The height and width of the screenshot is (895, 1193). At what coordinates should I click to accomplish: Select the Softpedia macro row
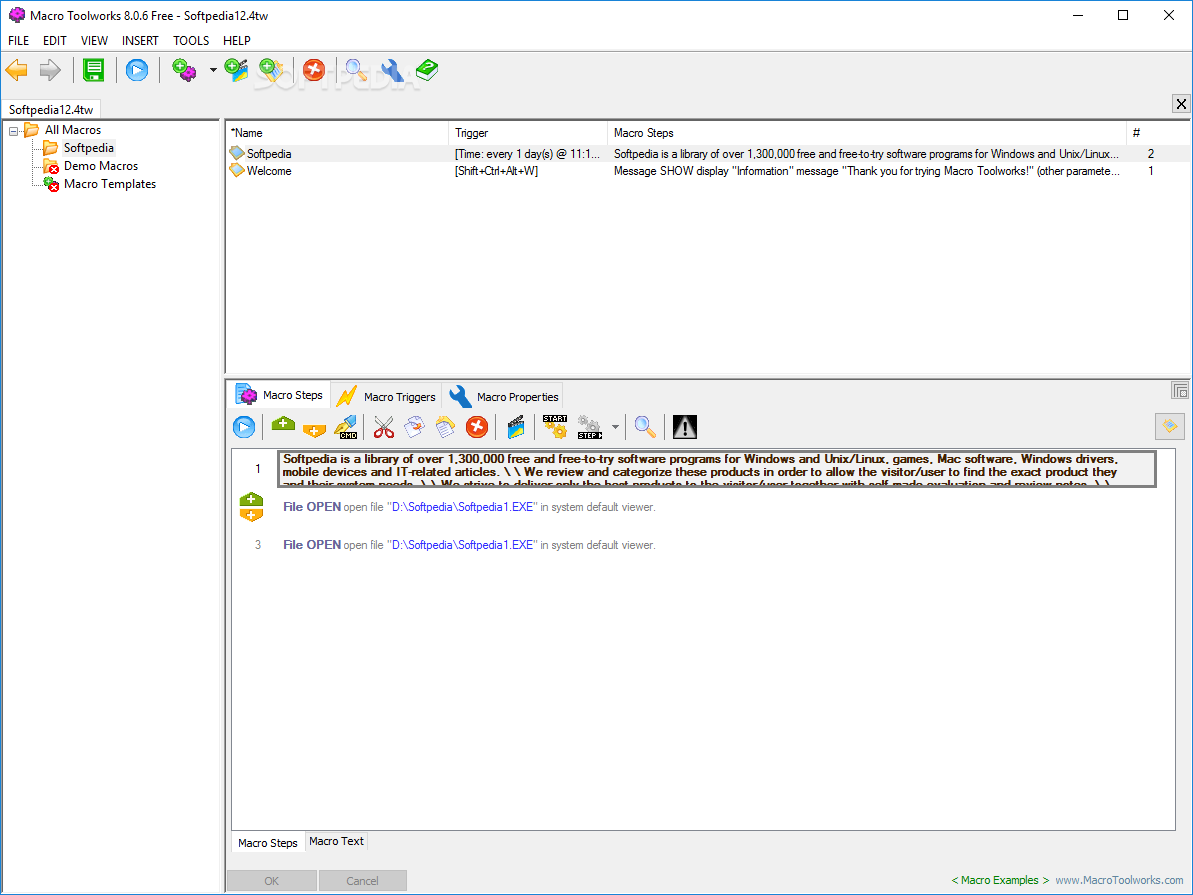[x=708, y=154]
